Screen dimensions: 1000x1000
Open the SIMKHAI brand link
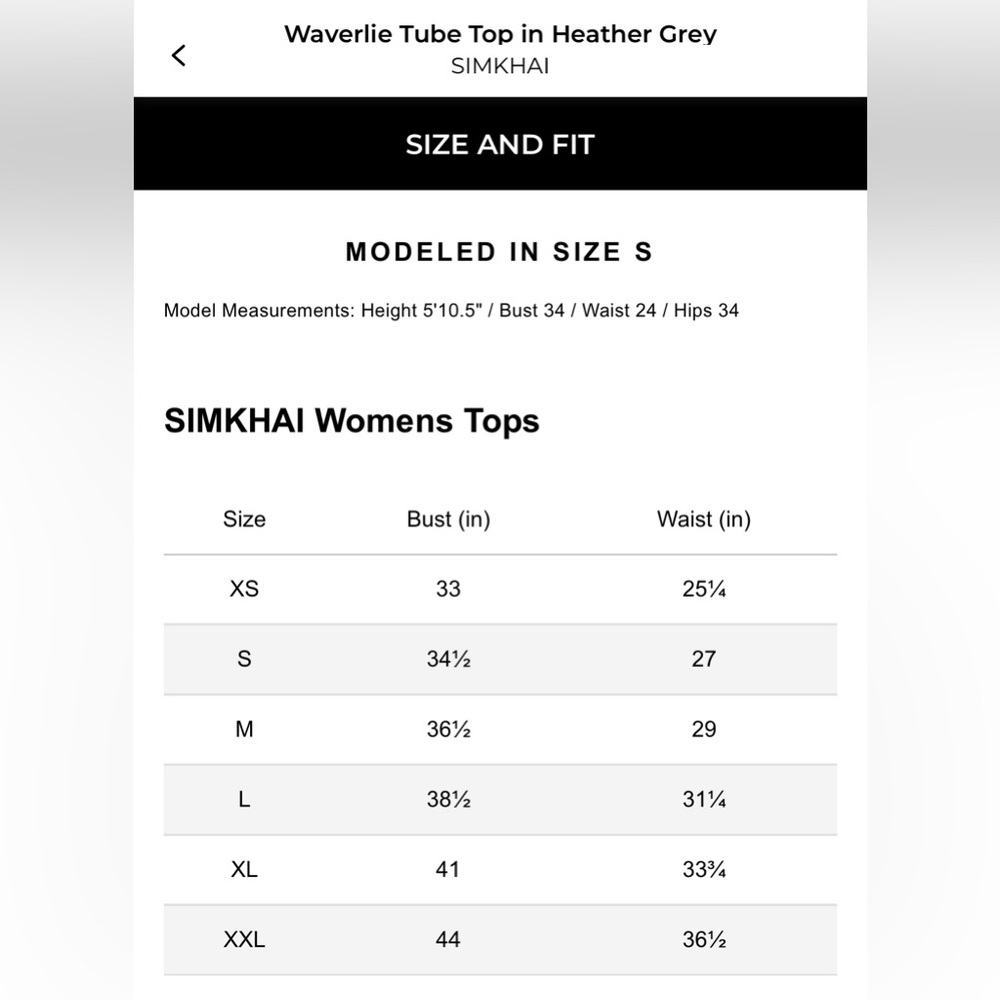(500, 66)
